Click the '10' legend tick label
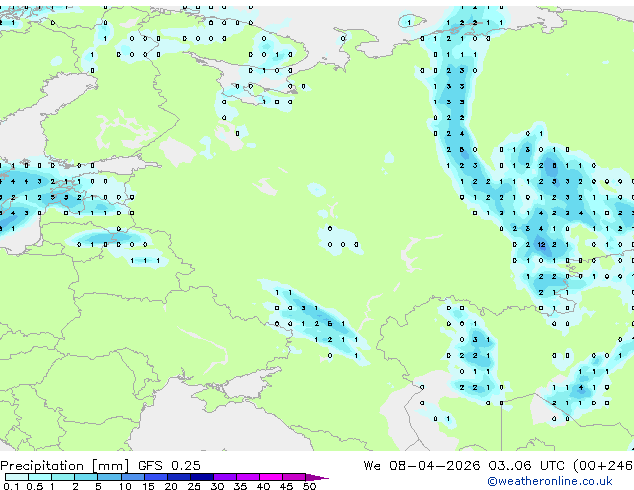The image size is (634, 490). (125, 486)
